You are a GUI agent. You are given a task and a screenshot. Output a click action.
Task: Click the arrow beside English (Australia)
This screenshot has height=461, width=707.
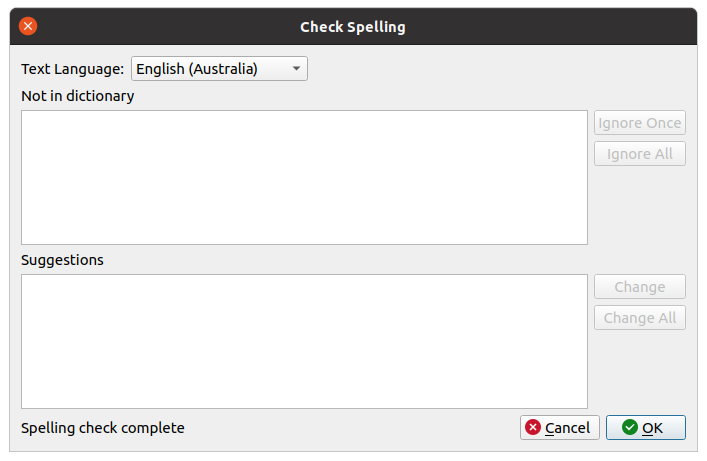pos(296,69)
